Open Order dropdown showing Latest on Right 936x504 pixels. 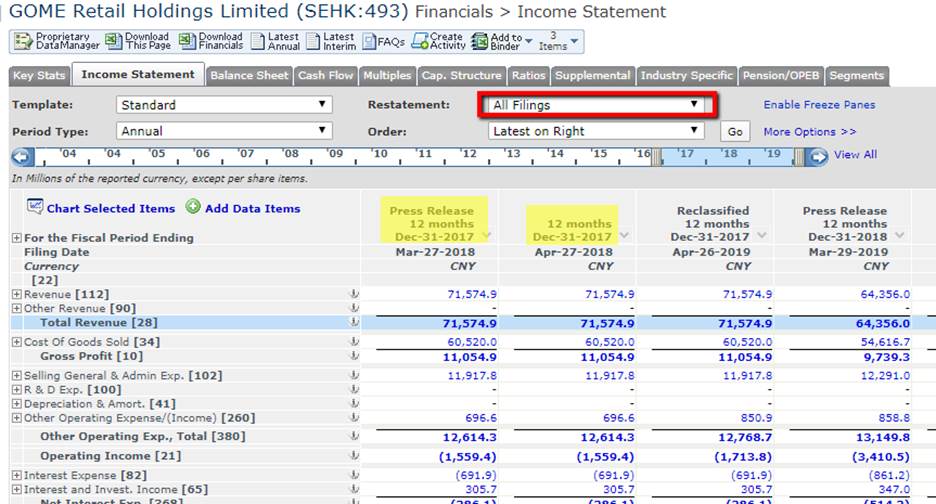(x=596, y=131)
